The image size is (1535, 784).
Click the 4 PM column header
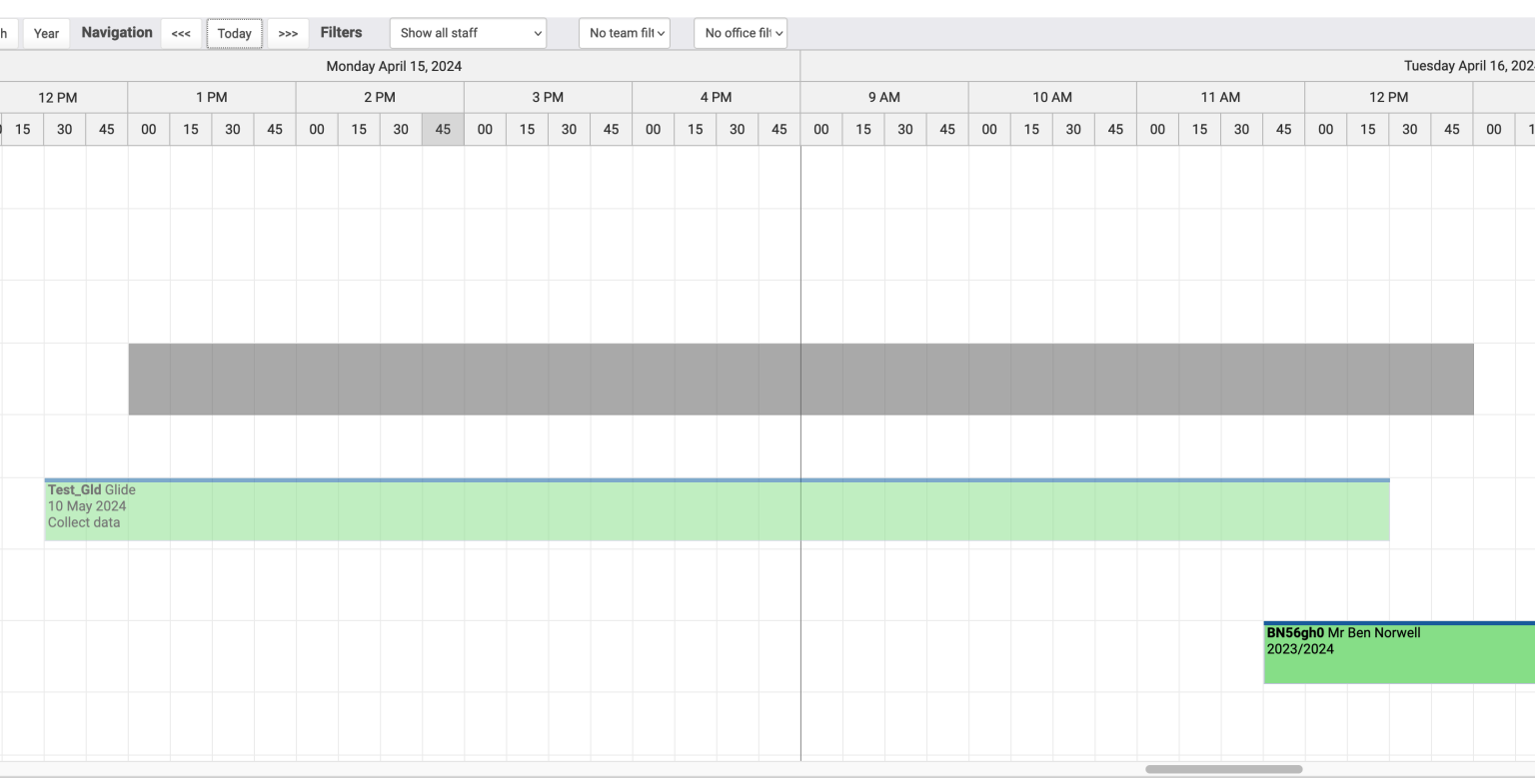tap(717, 97)
